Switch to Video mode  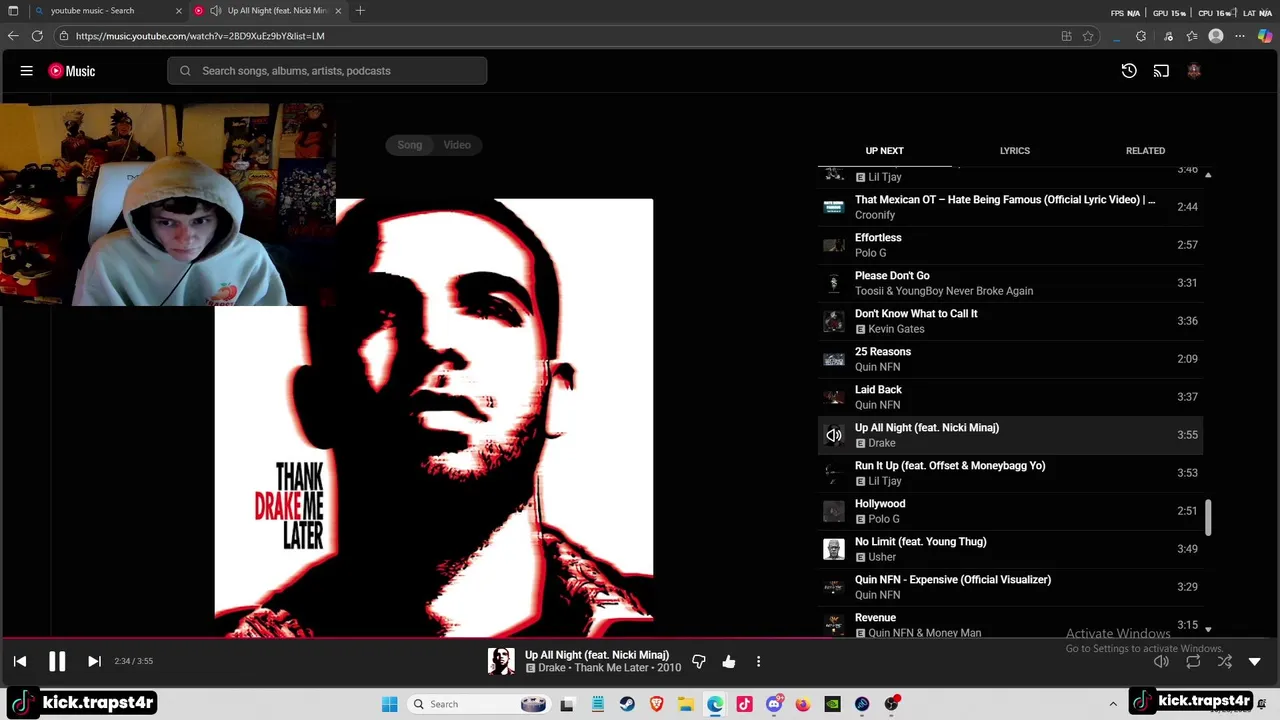coord(457,145)
